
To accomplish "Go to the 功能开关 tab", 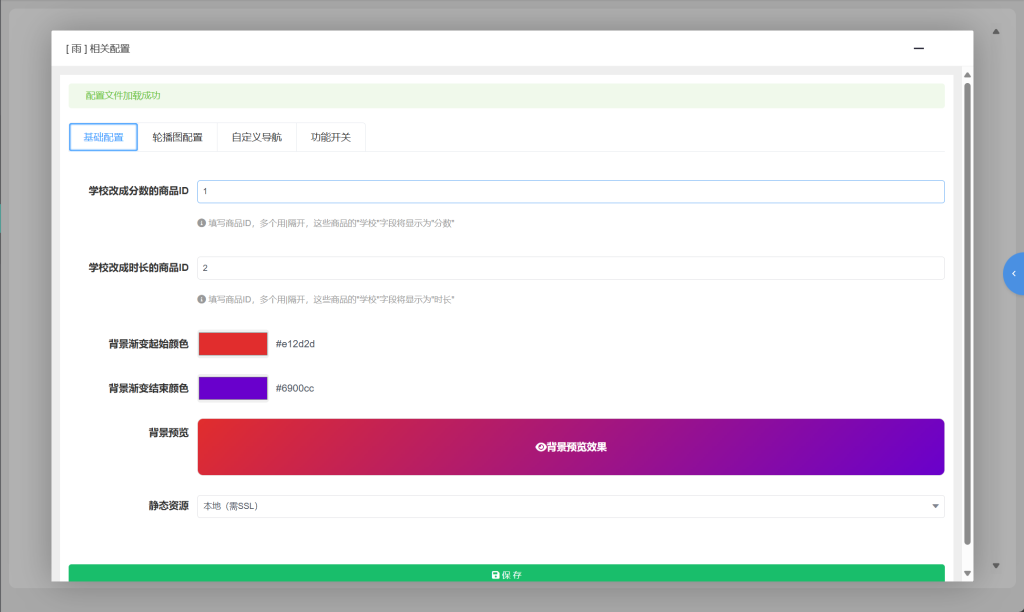I will (330, 137).
